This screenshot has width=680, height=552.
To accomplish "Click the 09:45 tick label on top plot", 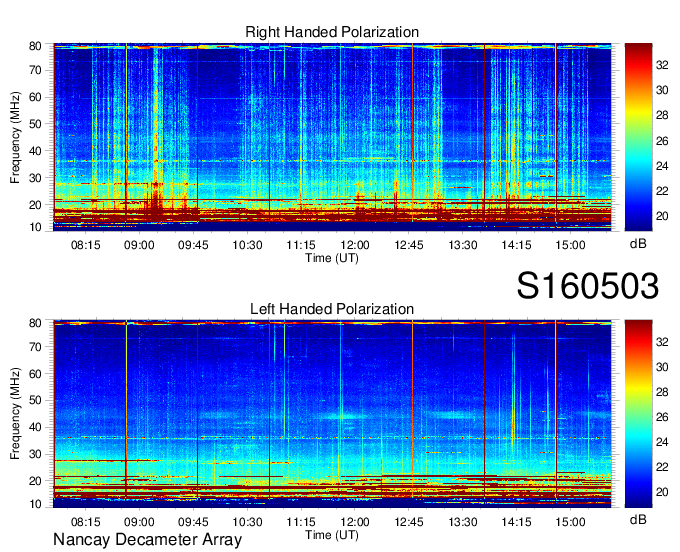I will tap(193, 245).
